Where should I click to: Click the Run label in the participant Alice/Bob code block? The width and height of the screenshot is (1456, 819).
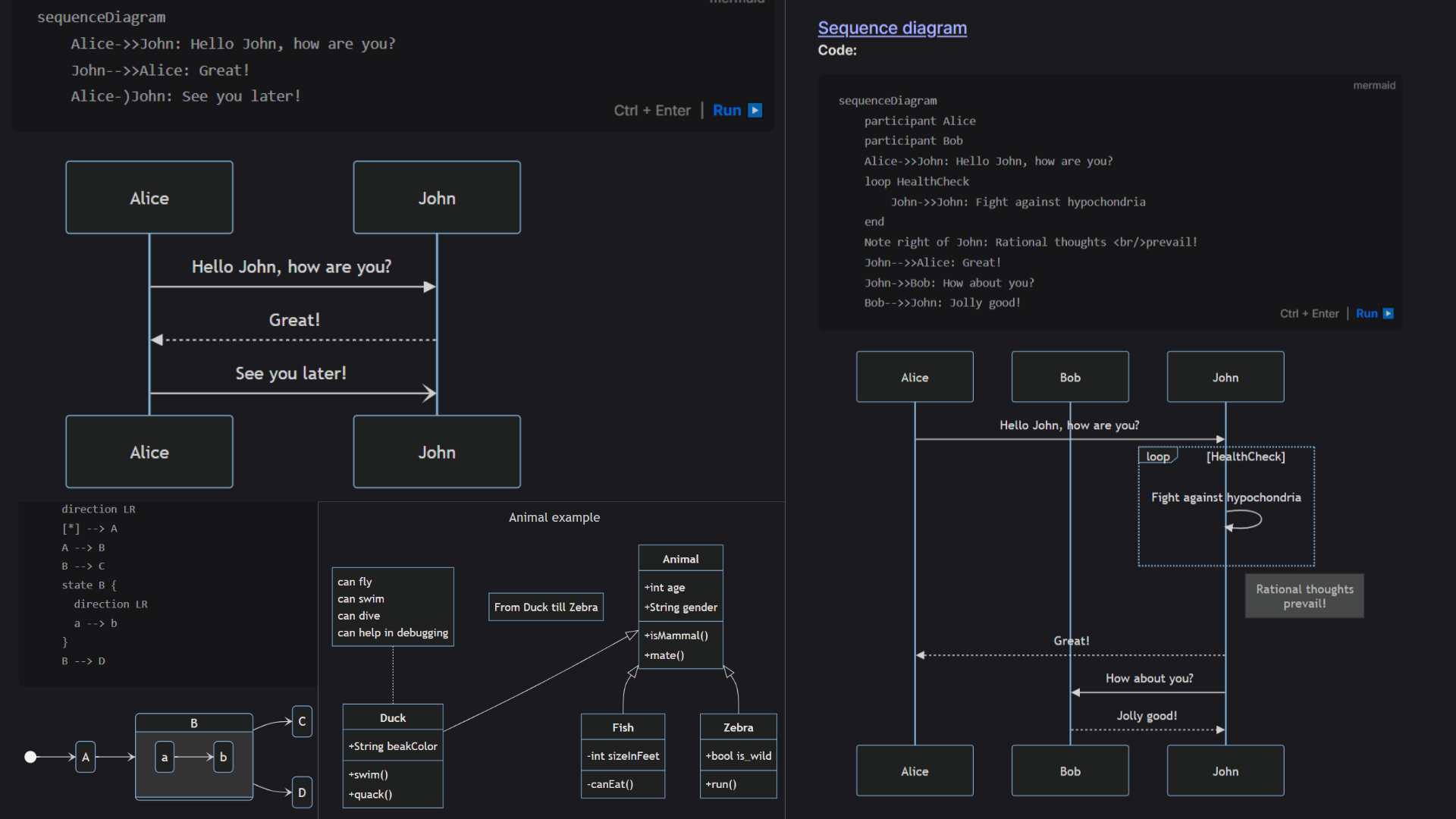point(1367,313)
